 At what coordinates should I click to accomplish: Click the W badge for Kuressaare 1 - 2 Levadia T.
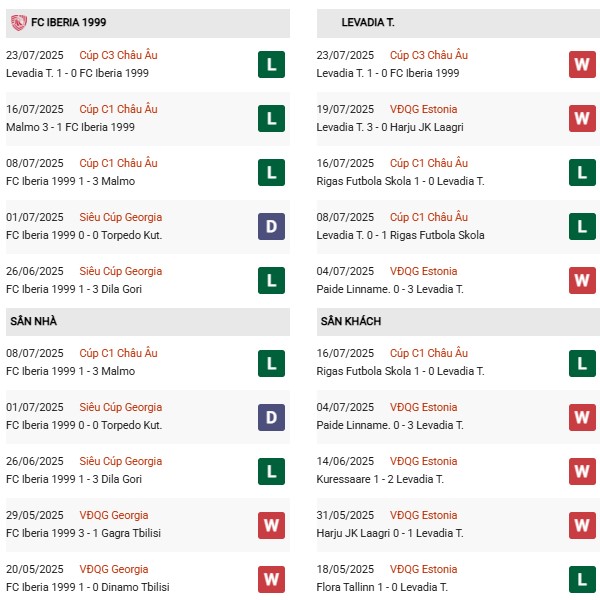pos(582,471)
